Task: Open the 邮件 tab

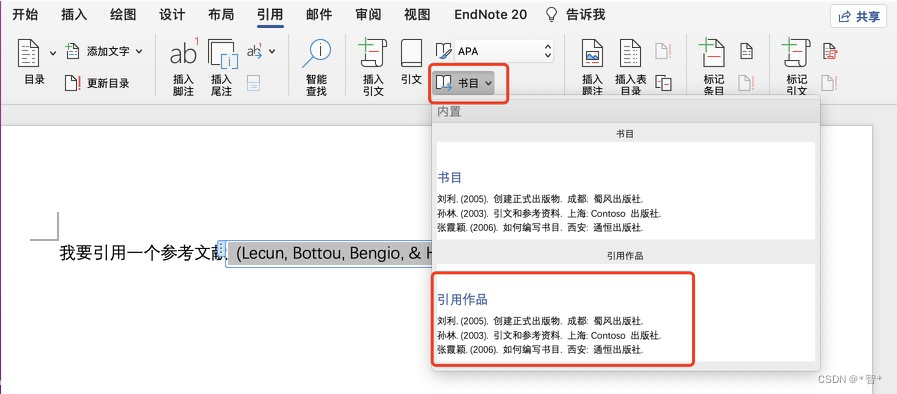Action: [319, 15]
